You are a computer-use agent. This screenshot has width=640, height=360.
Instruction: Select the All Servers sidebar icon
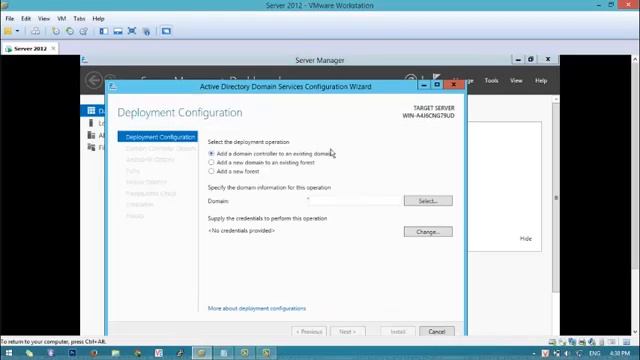pyautogui.click(x=91, y=135)
